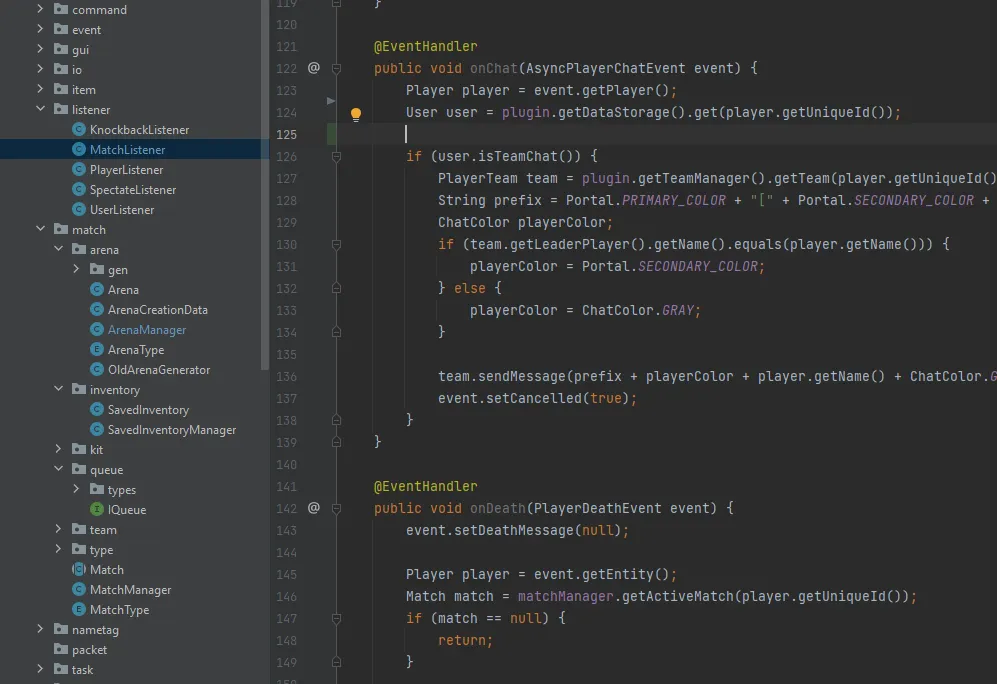Select PlayerListener in the project tree

pyautogui.click(x=126, y=170)
